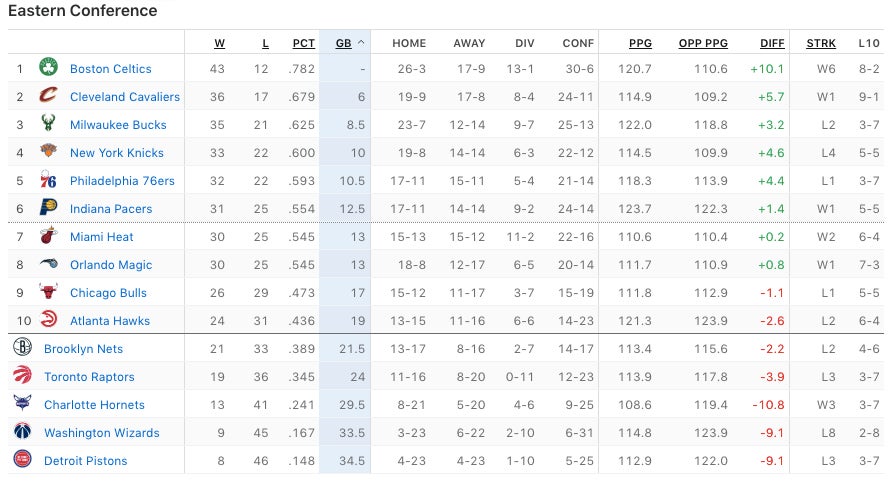Sort by OPP PPG column header
The image size is (890, 482).
point(703,43)
